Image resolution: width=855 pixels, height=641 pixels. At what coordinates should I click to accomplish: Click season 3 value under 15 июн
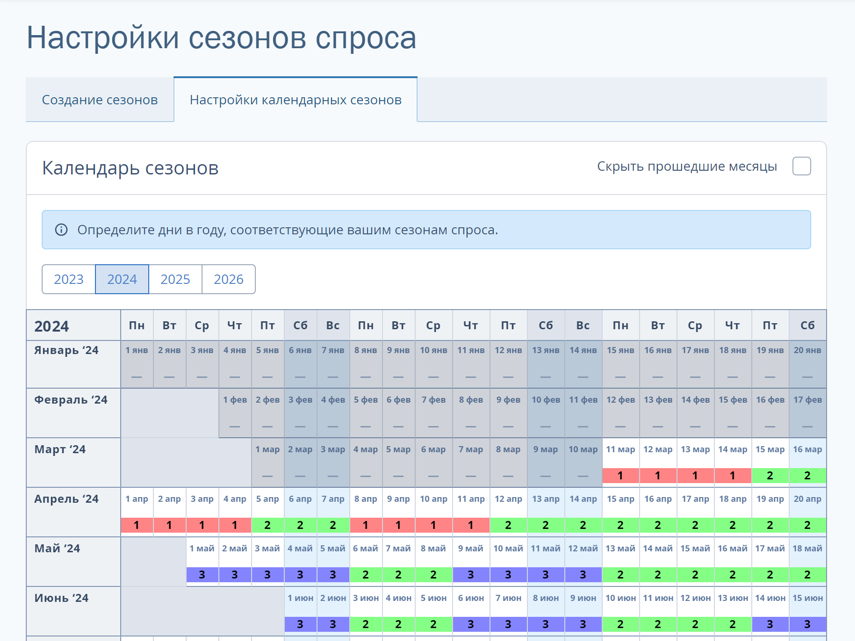point(808,624)
